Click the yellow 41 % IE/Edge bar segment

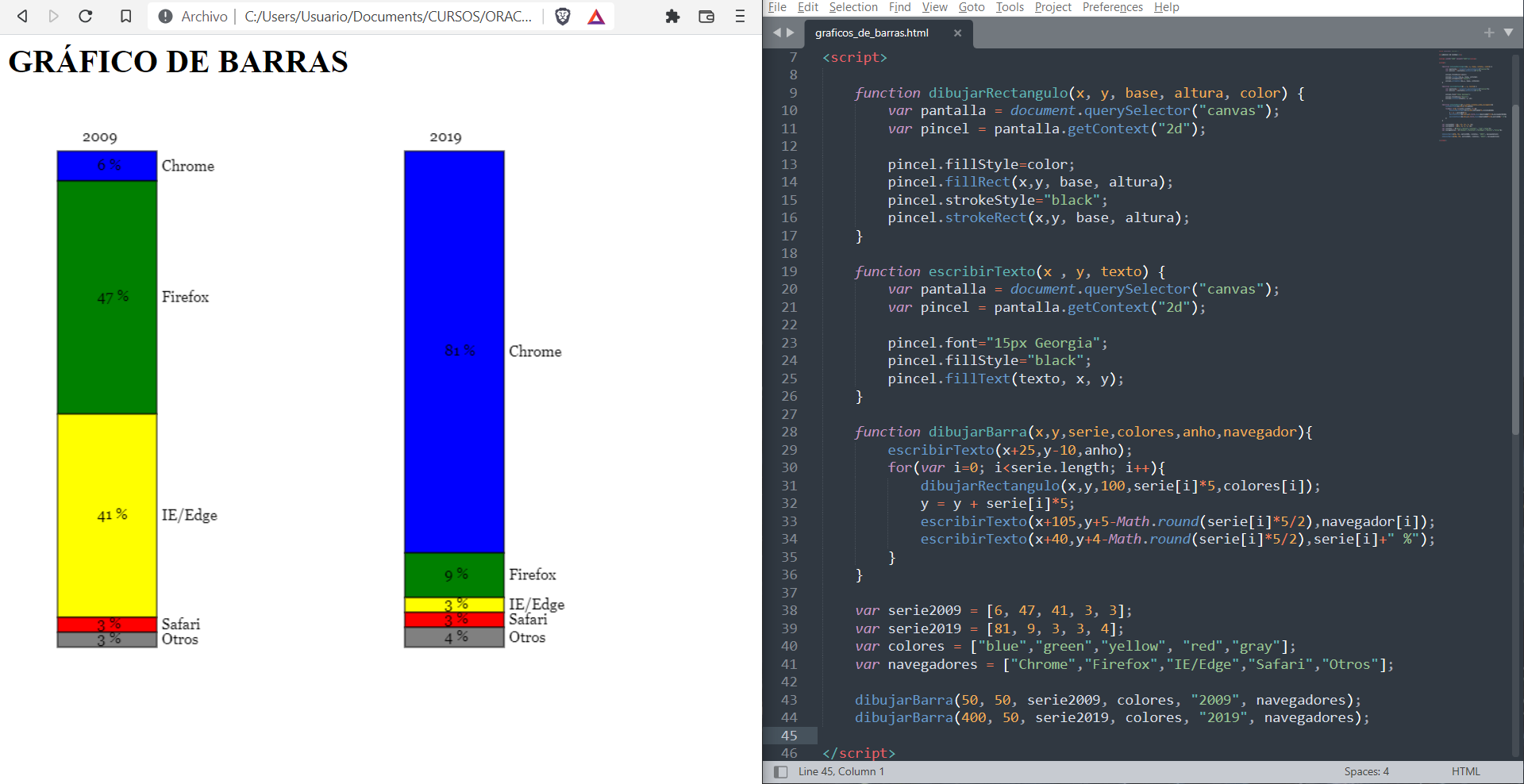[x=107, y=515]
